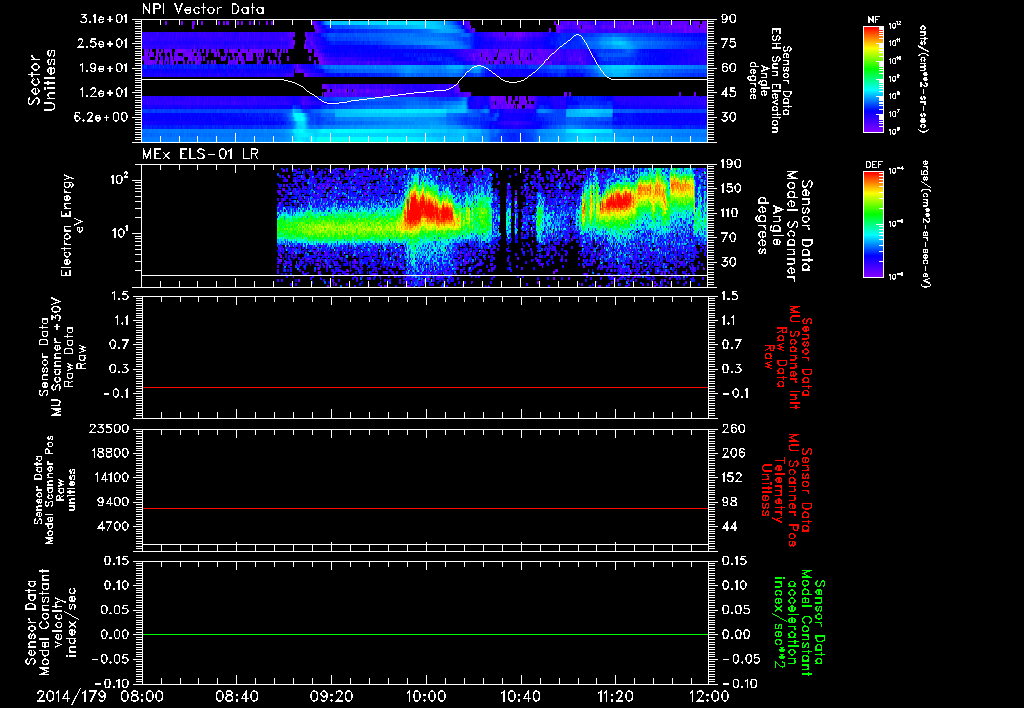Click the NF color bar gradient
Image resolution: width=1024 pixels, height=708 pixels.
click(x=874, y=78)
